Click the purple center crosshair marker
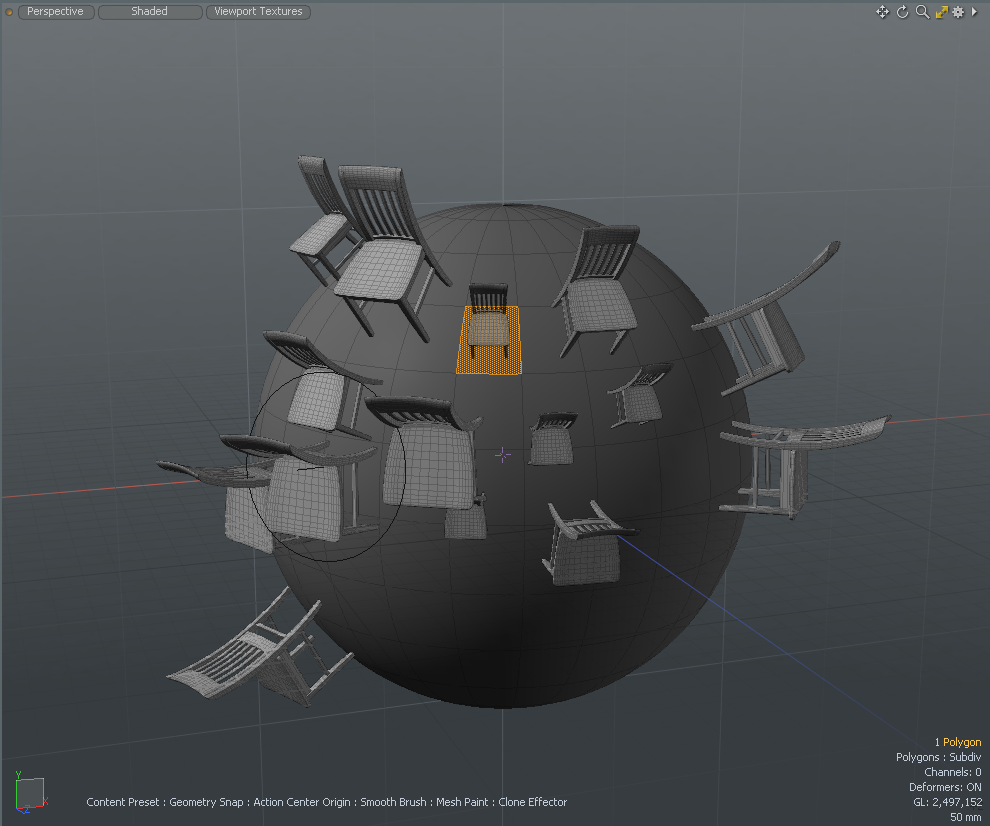Image resolution: width=990 pixels, height=826 pixels. 503,455
